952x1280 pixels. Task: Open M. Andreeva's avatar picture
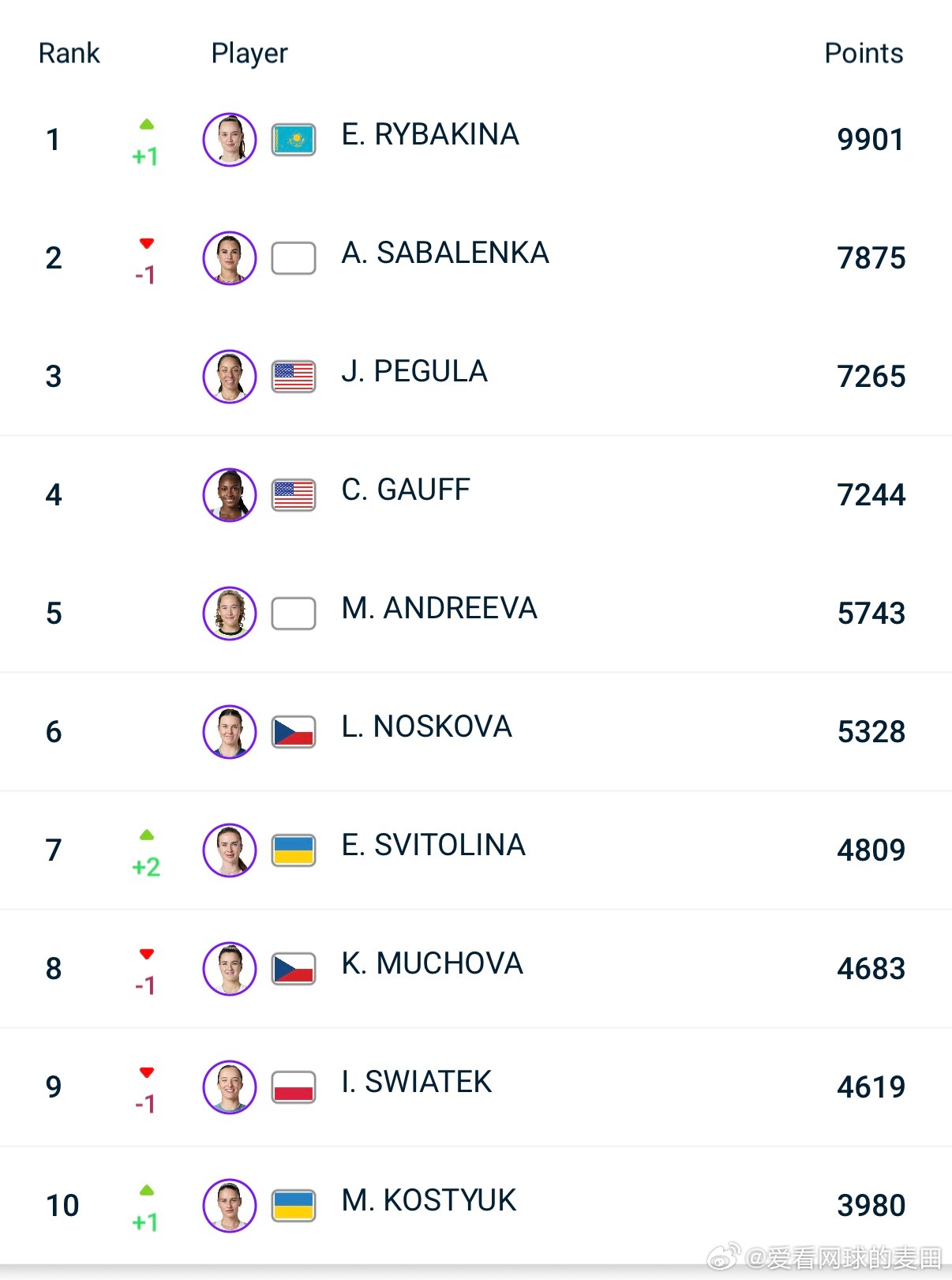point(230,614)
